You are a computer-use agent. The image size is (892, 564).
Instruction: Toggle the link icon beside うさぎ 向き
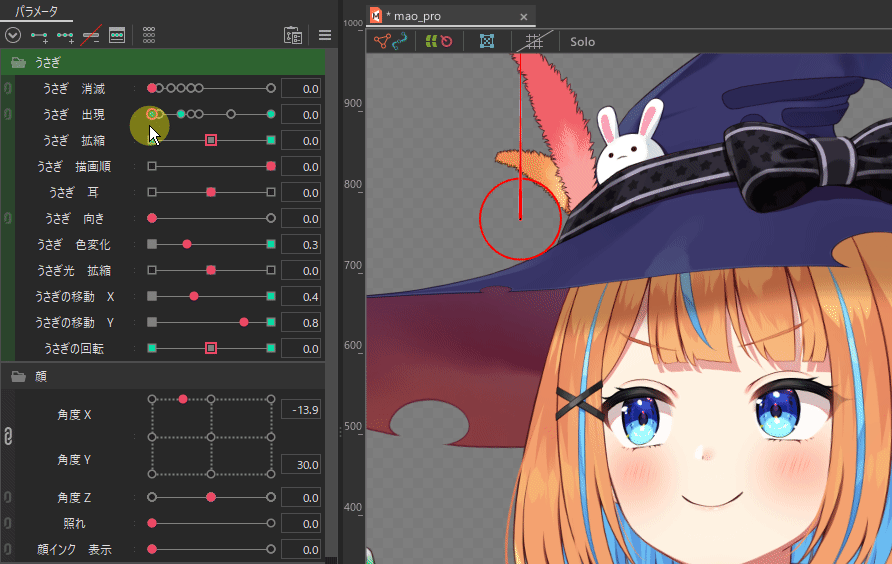8,219
